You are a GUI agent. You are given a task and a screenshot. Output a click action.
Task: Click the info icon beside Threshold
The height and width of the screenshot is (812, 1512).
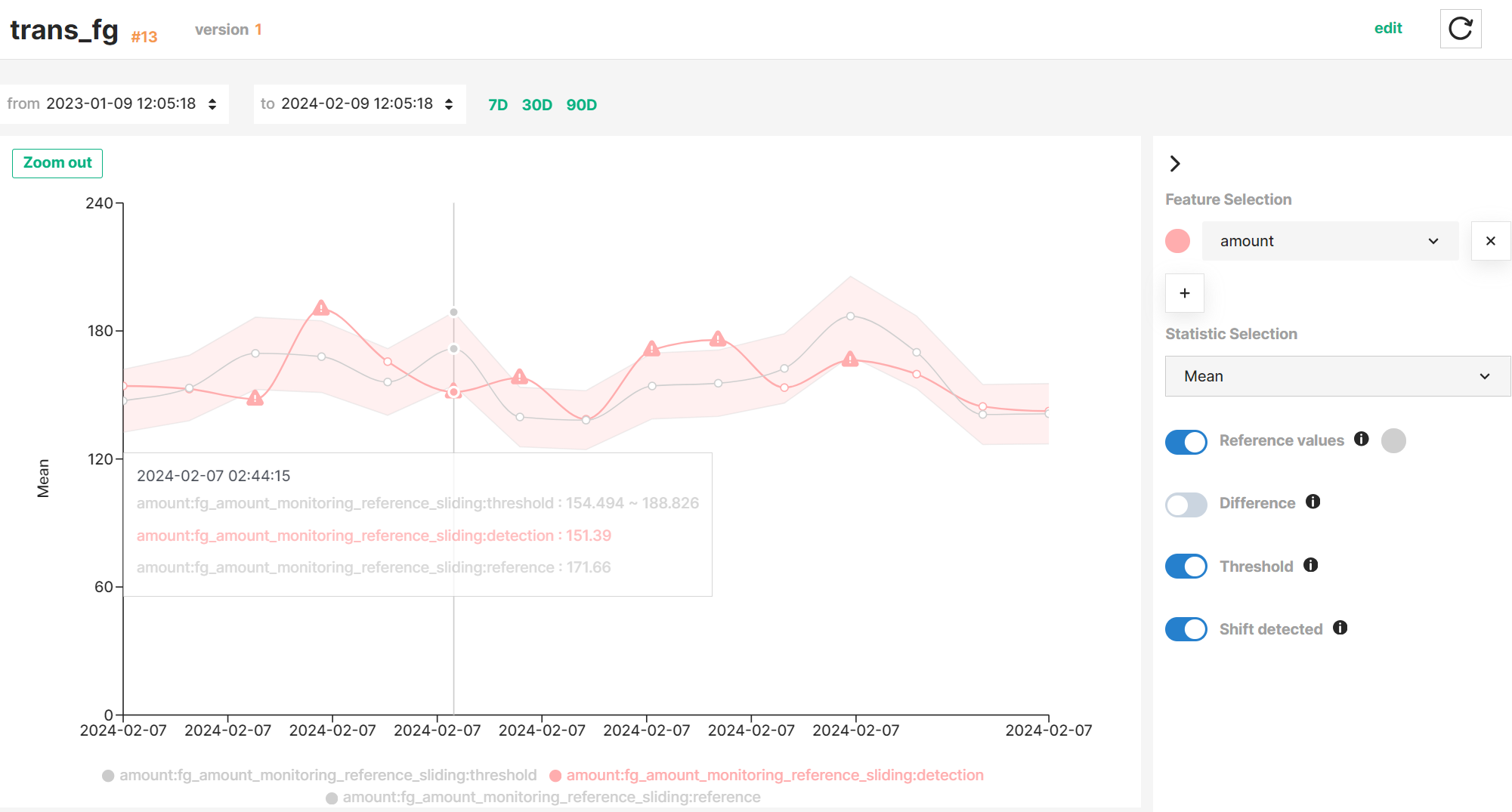[x=1313, y=564]
